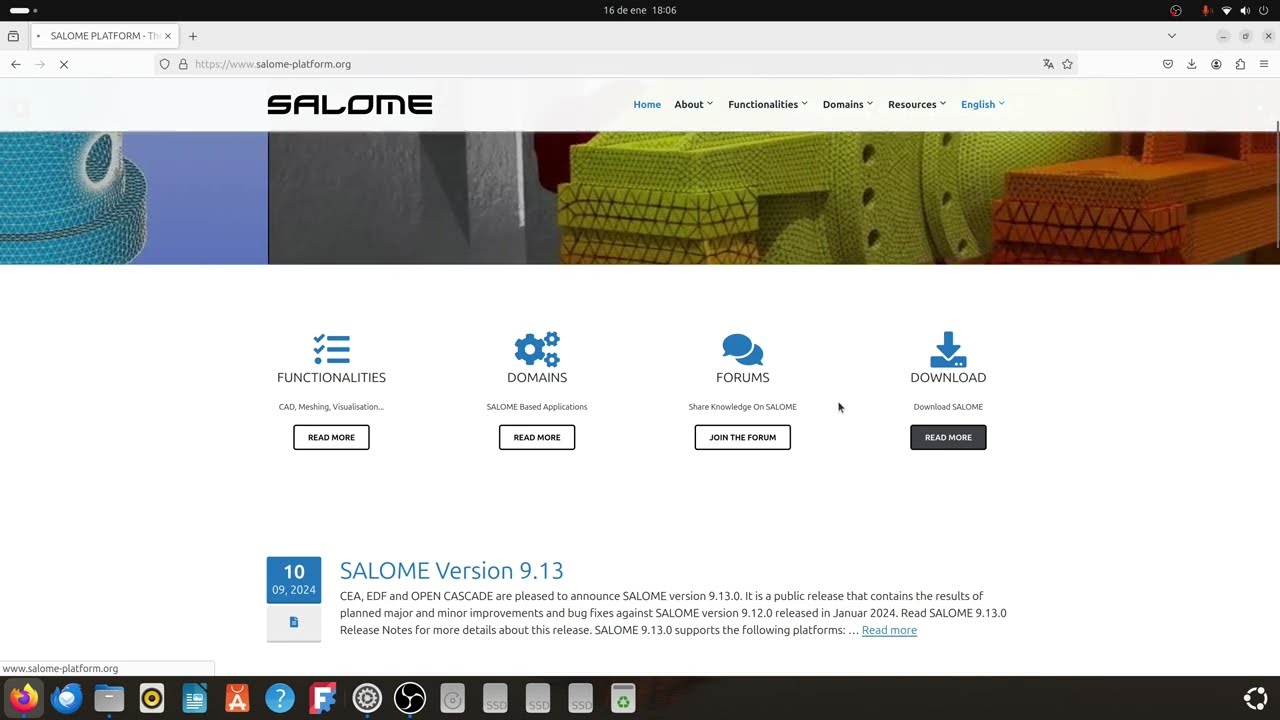
Task: Select the SALOME PLATFORM browser tab
Action: tap(104, 36)
